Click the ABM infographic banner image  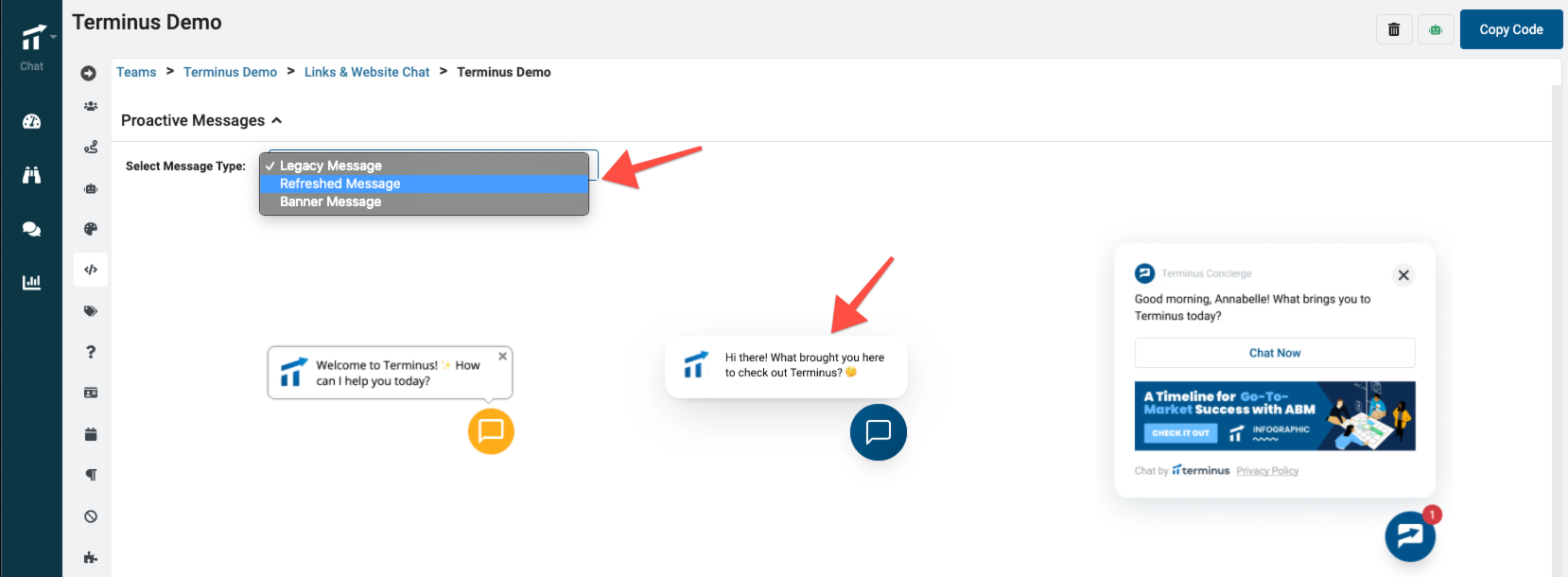pos(1275,416)
